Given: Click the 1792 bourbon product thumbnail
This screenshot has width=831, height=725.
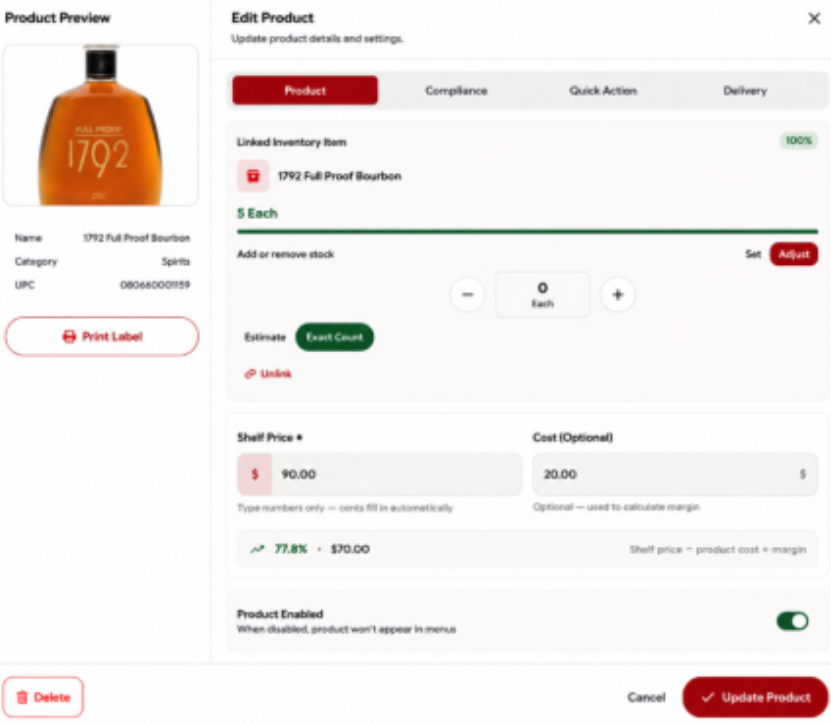Looking at the screenshot, I should click(x=101, y=125).
